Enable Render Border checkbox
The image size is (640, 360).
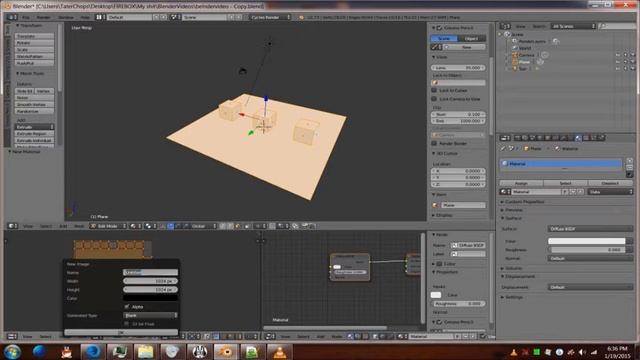pos(434,143)
